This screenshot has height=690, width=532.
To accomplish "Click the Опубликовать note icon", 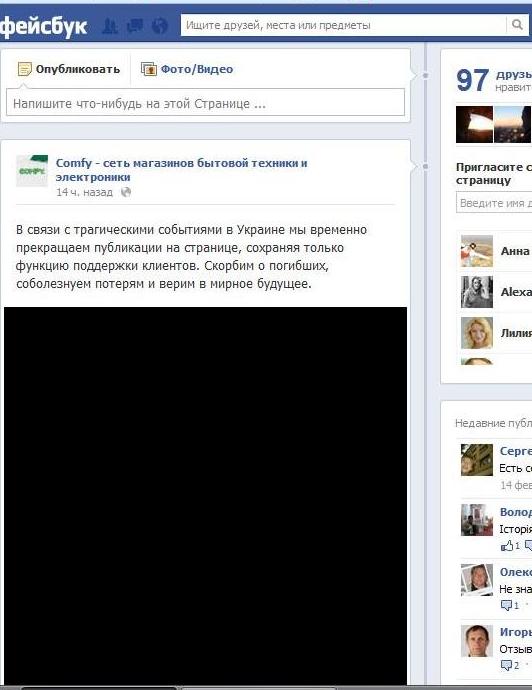I will (x=25, y=69).
